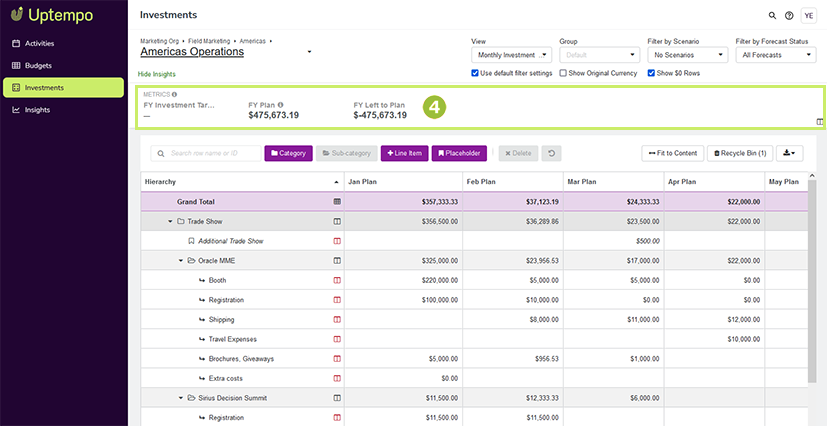Click the Sub-category button
This screenshot has height=426, width=827.
coord(347,153)
